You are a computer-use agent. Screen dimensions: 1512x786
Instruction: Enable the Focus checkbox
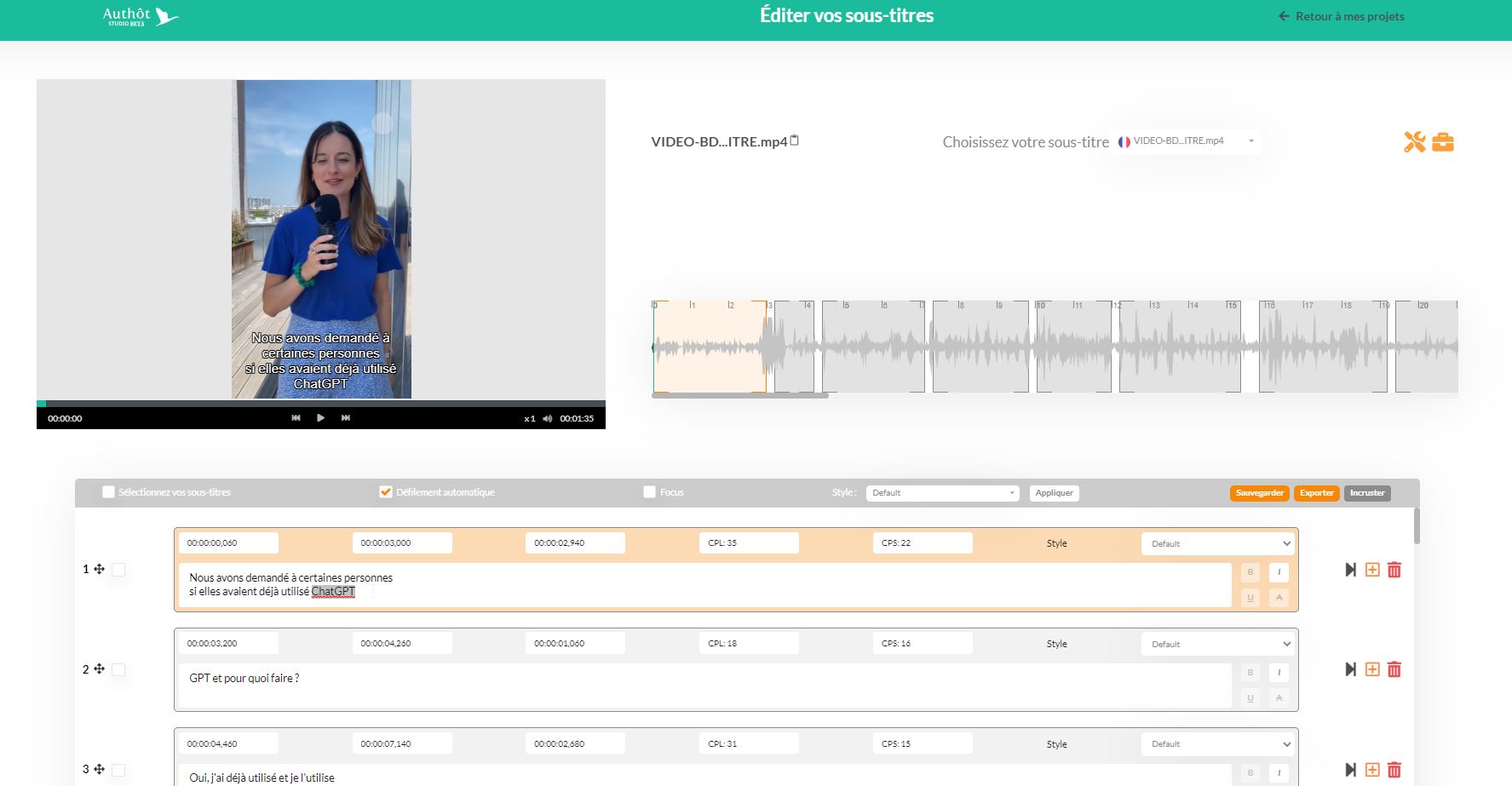[649, 492]
